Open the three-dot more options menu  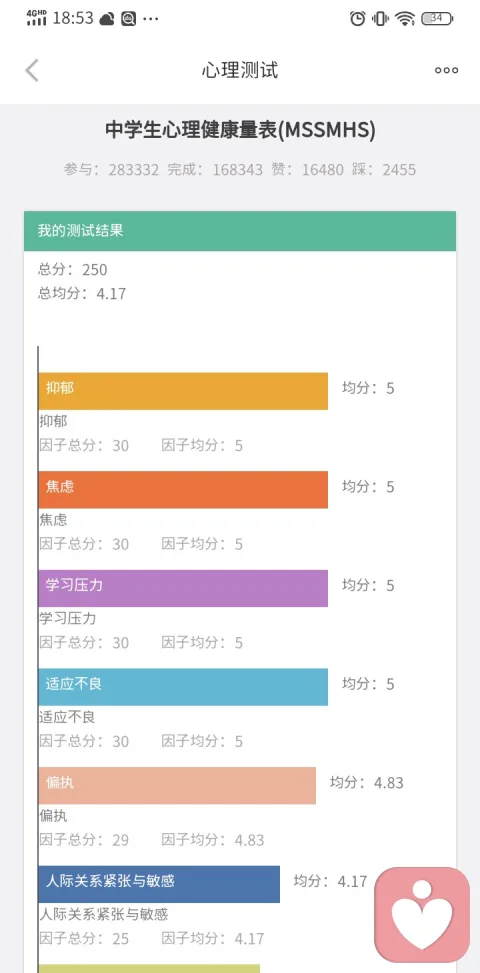click(x=447, y=70)
